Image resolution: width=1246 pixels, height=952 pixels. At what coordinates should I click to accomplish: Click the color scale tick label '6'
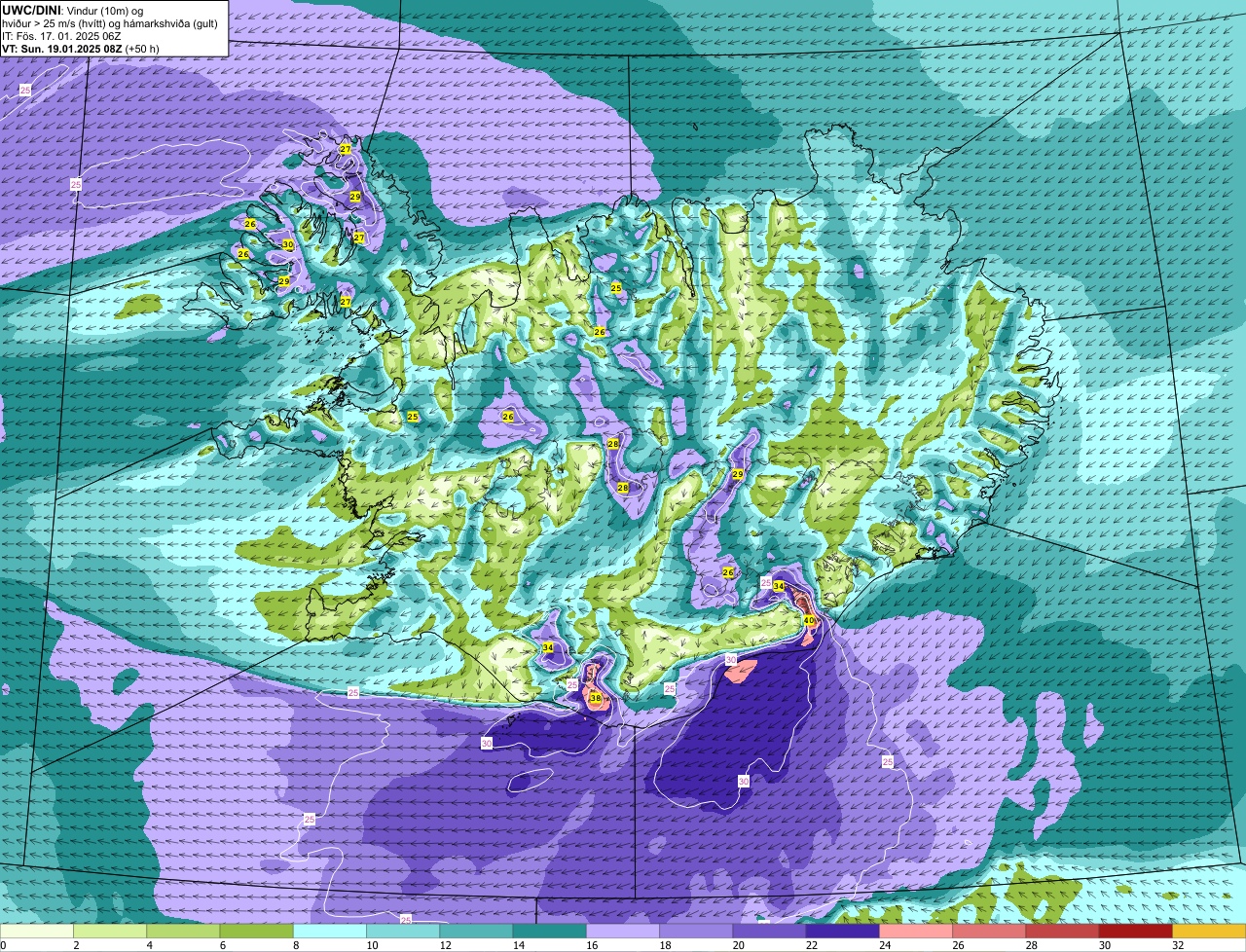tap(222, 945)
